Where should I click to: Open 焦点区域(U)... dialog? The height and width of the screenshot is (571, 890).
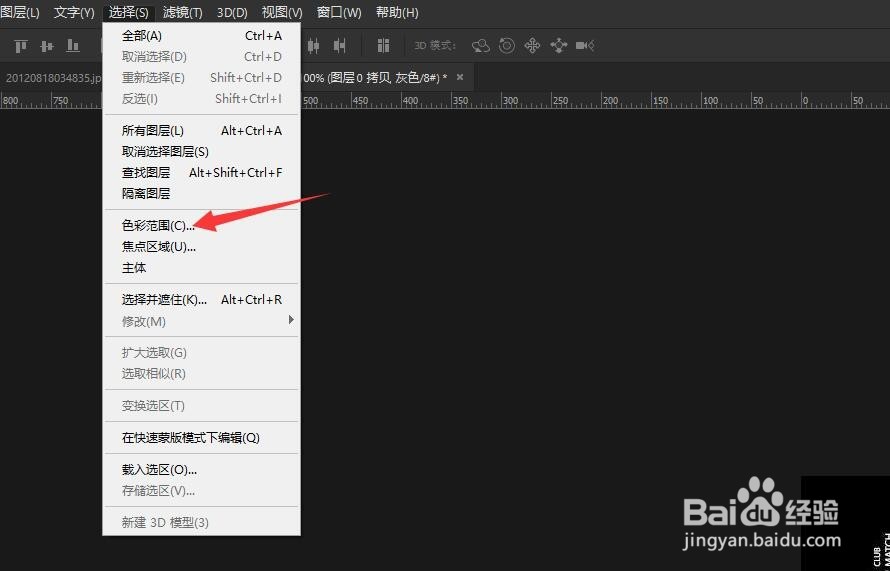coord(201,246)
